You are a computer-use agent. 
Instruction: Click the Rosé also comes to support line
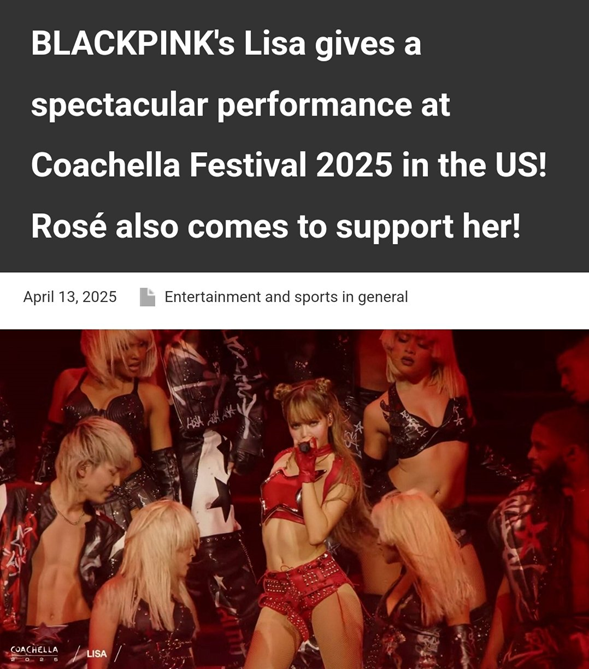tap(276, 226)
